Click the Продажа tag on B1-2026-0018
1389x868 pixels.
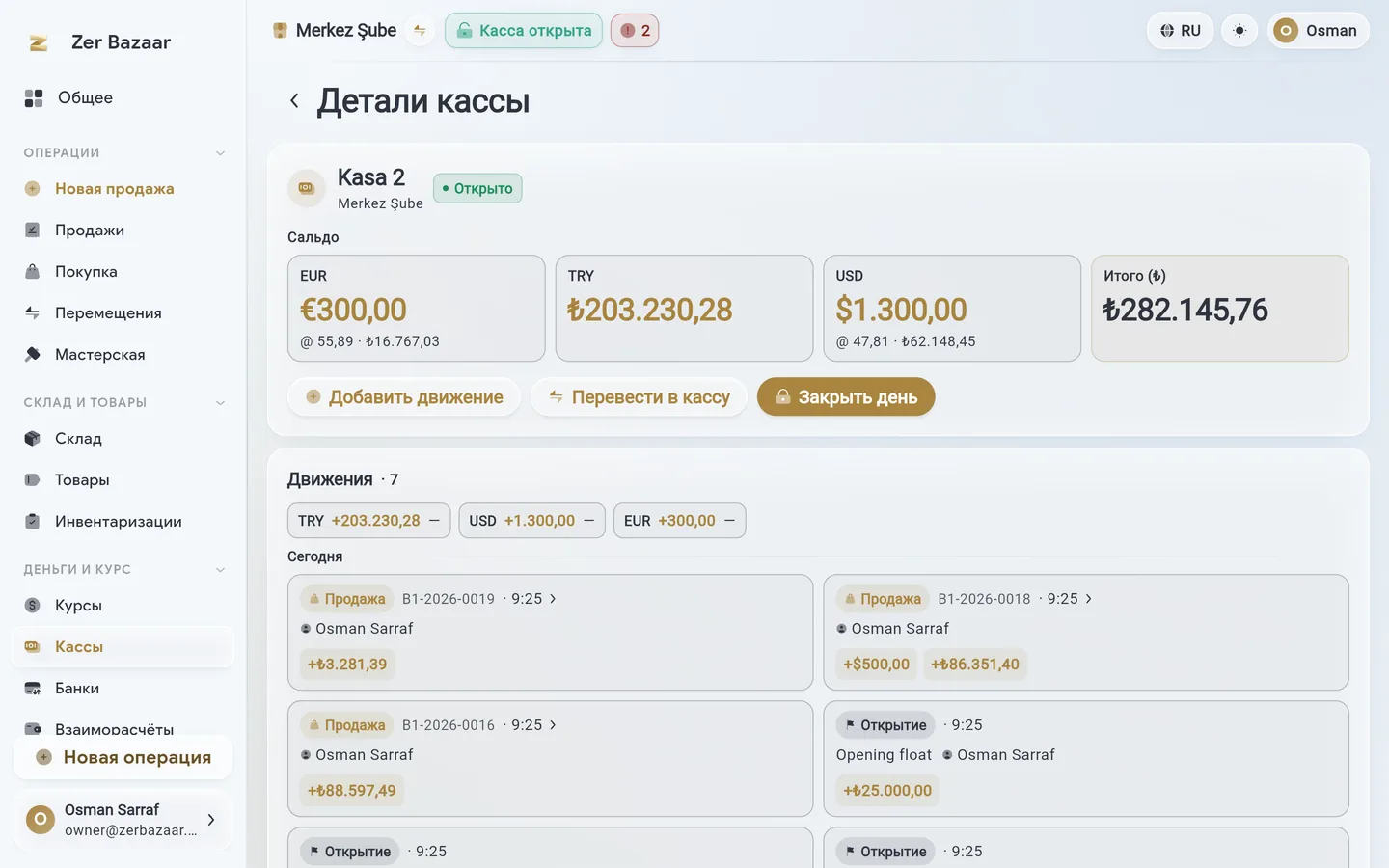pyautogui.click(x=883, y=599)
